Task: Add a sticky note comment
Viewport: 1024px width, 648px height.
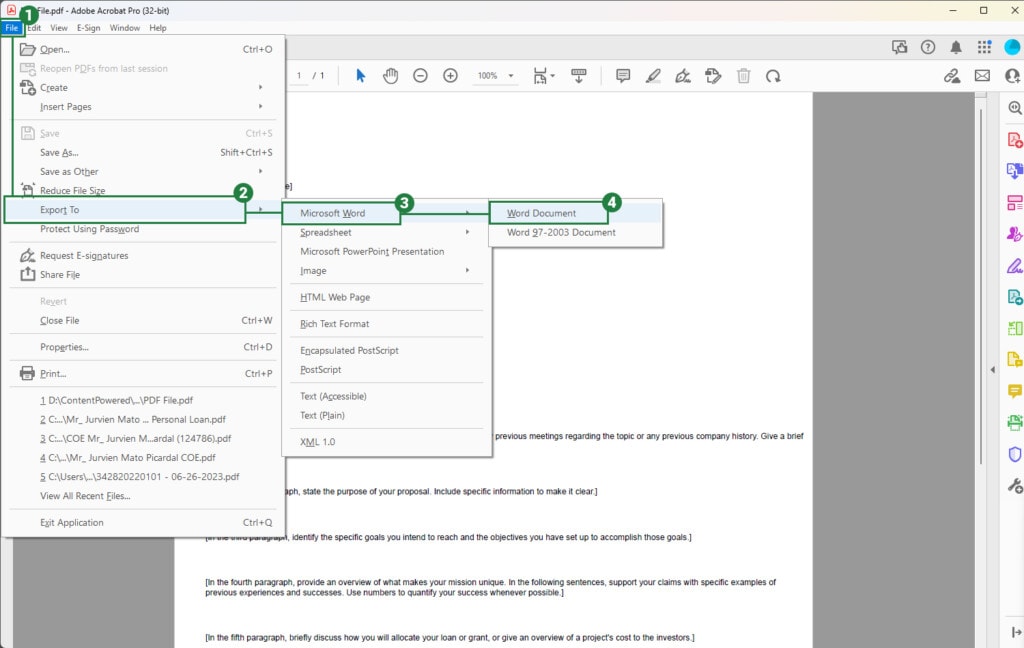Action: pyautogui.click(x=623, y=76)
